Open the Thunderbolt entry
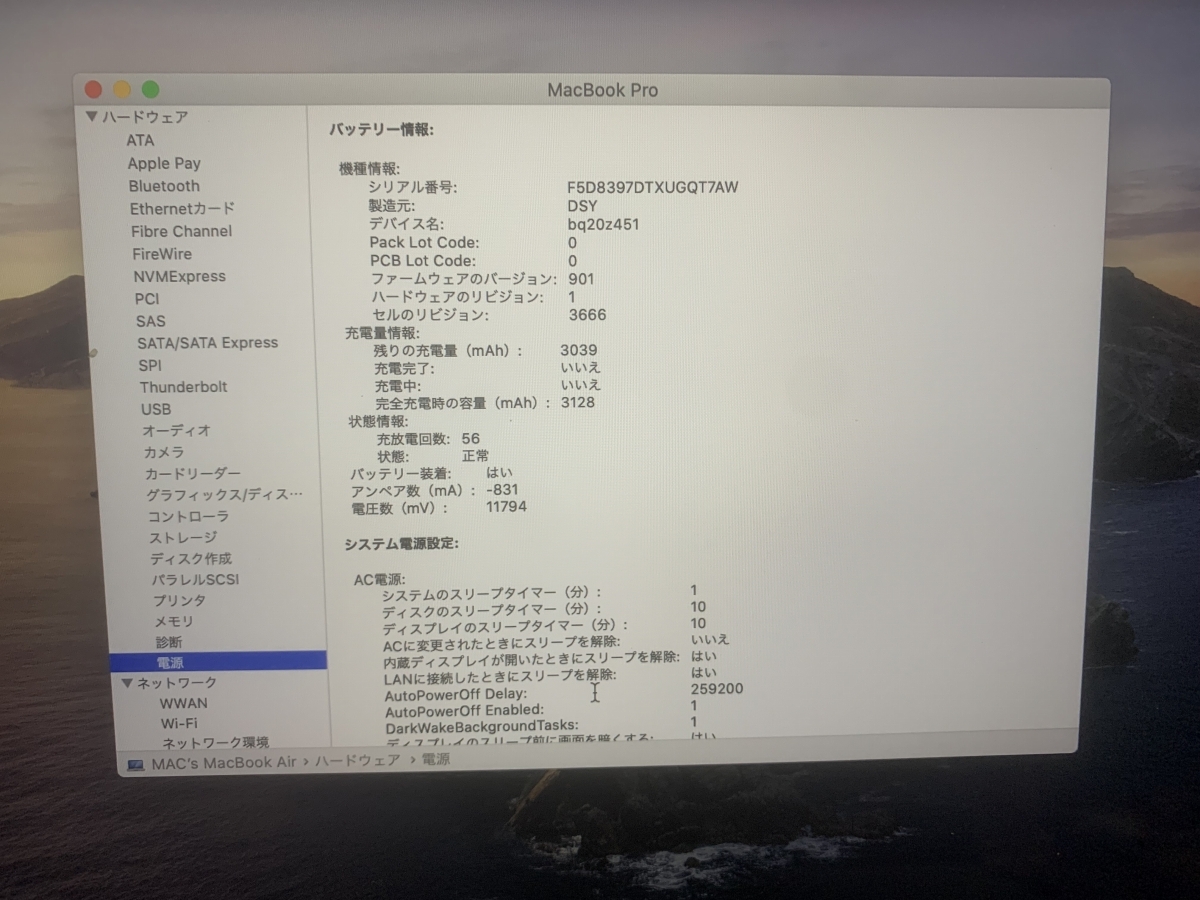1200x900 pixels. pos(184,387)
